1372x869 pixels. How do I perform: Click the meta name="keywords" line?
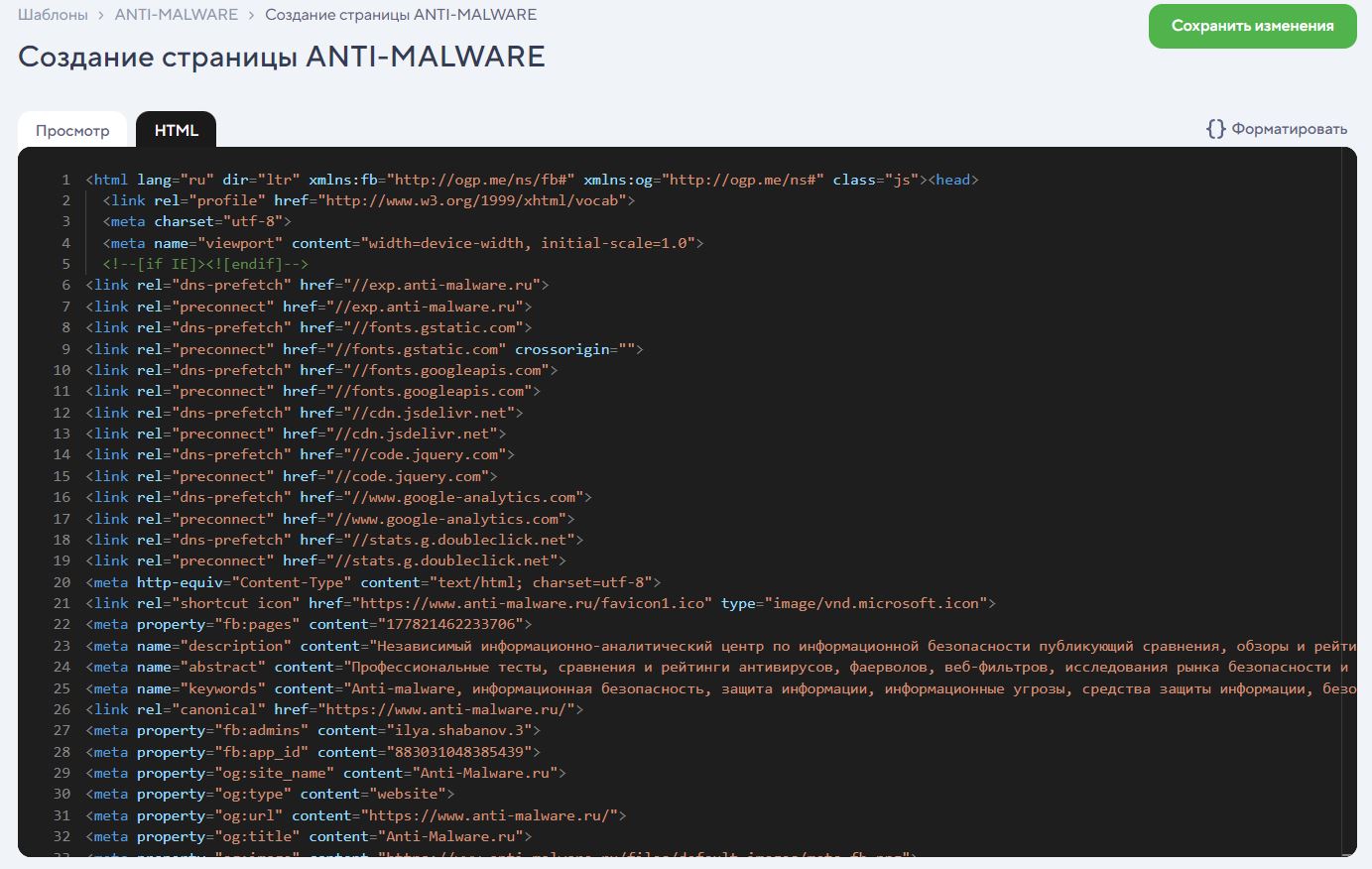[x=721, y=688]
